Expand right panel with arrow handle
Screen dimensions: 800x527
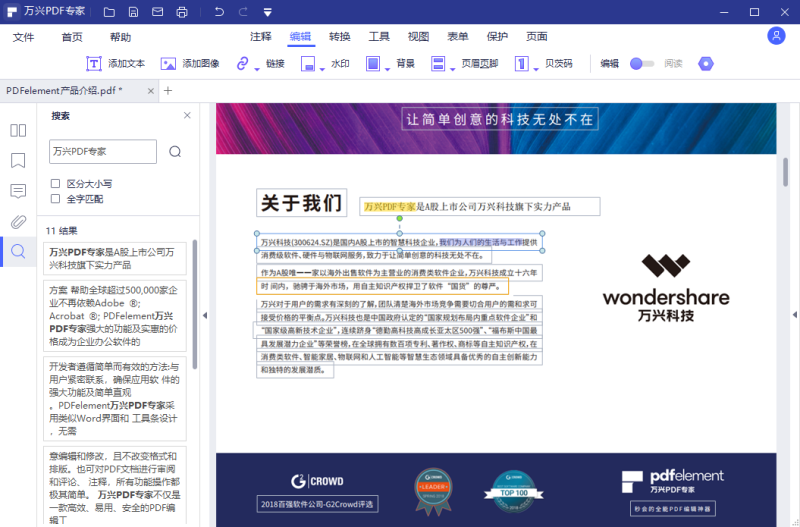794,315
